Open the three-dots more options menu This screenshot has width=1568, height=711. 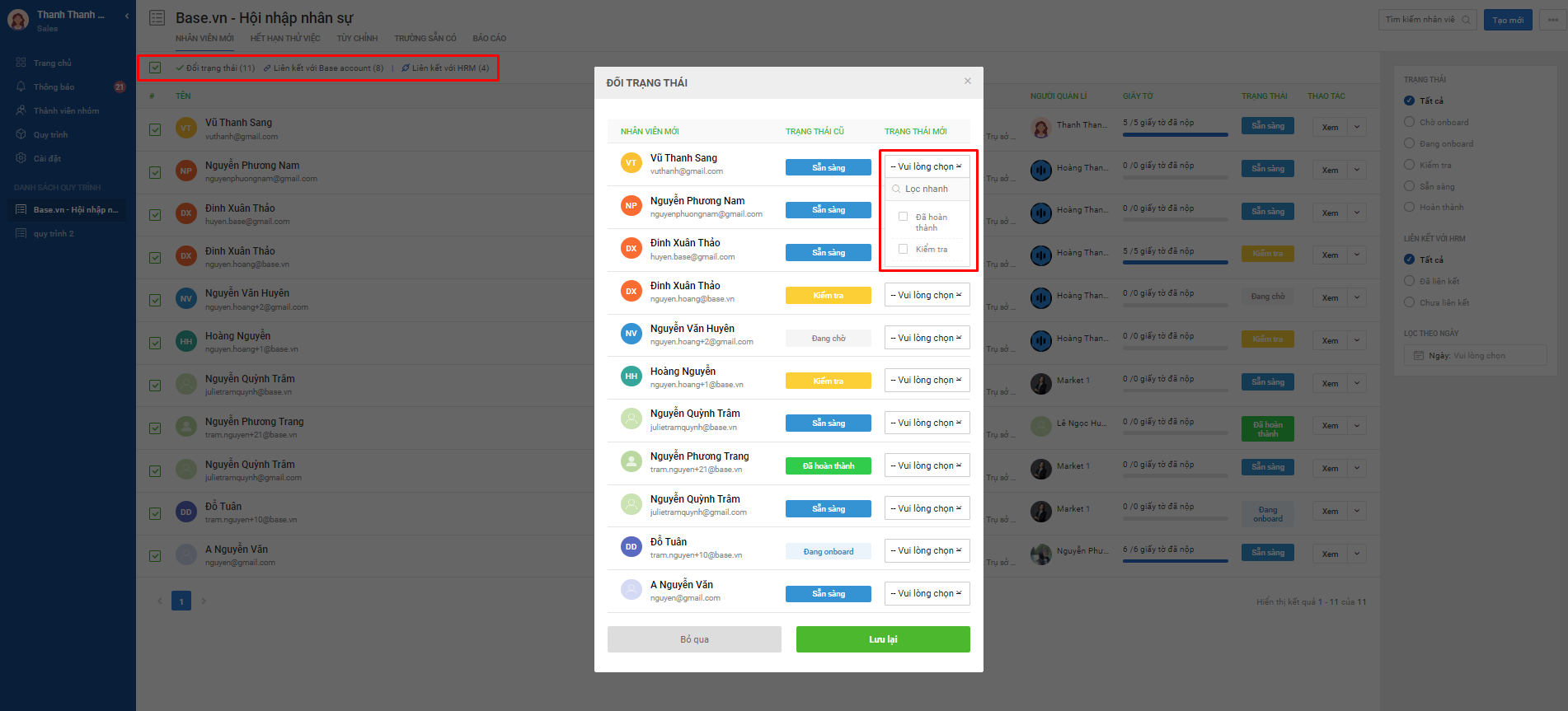[1553, 20]
